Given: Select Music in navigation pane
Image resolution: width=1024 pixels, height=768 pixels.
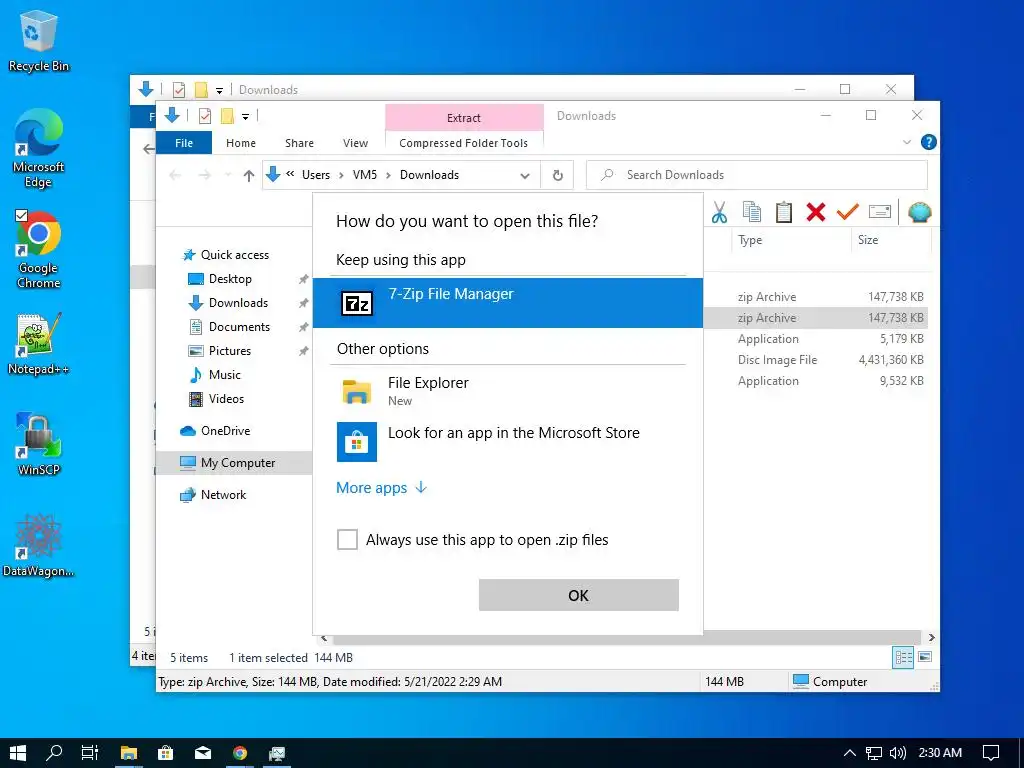Looking at the screenshot, I should coord(225,375).
